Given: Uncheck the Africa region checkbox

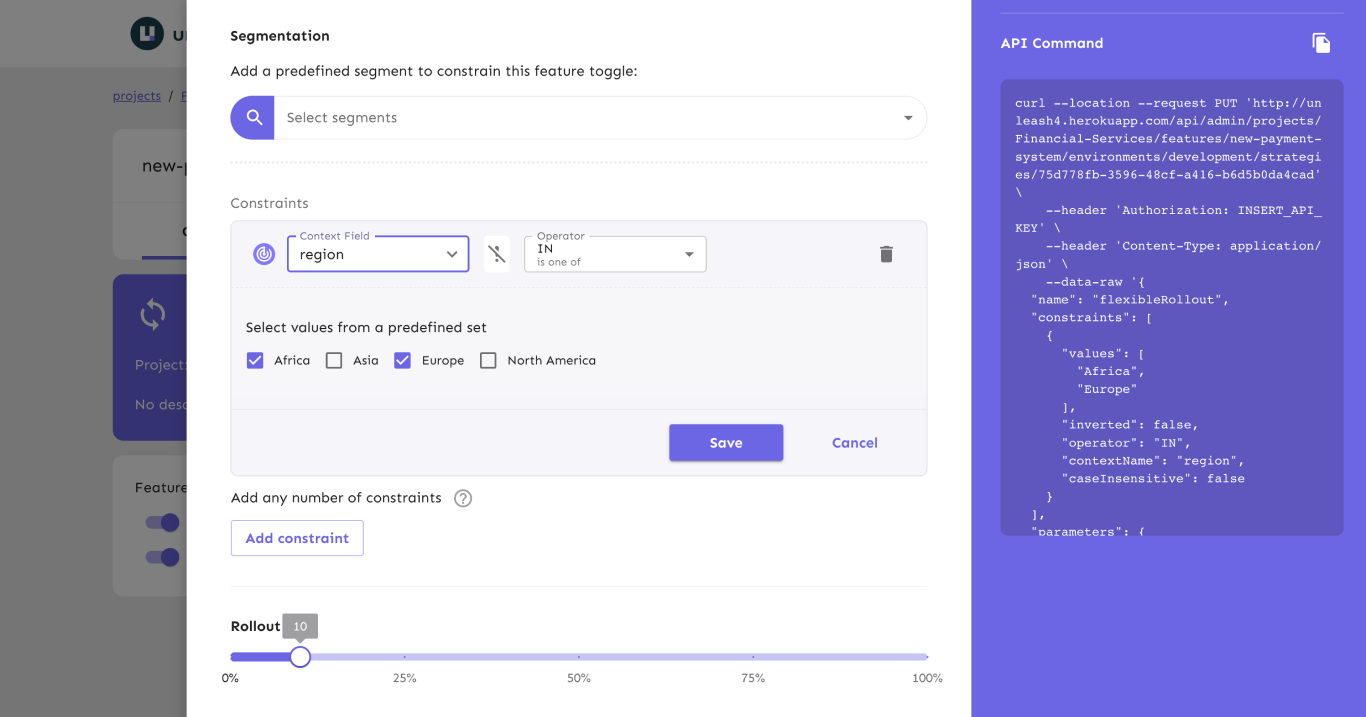Looking at the screenshot, I should (255, 360).
